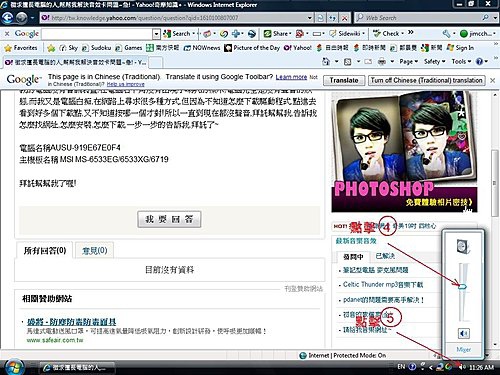Open the Google toolbar Share menu
This screenshot has height=375, width=500.
[x=277, y=33]
